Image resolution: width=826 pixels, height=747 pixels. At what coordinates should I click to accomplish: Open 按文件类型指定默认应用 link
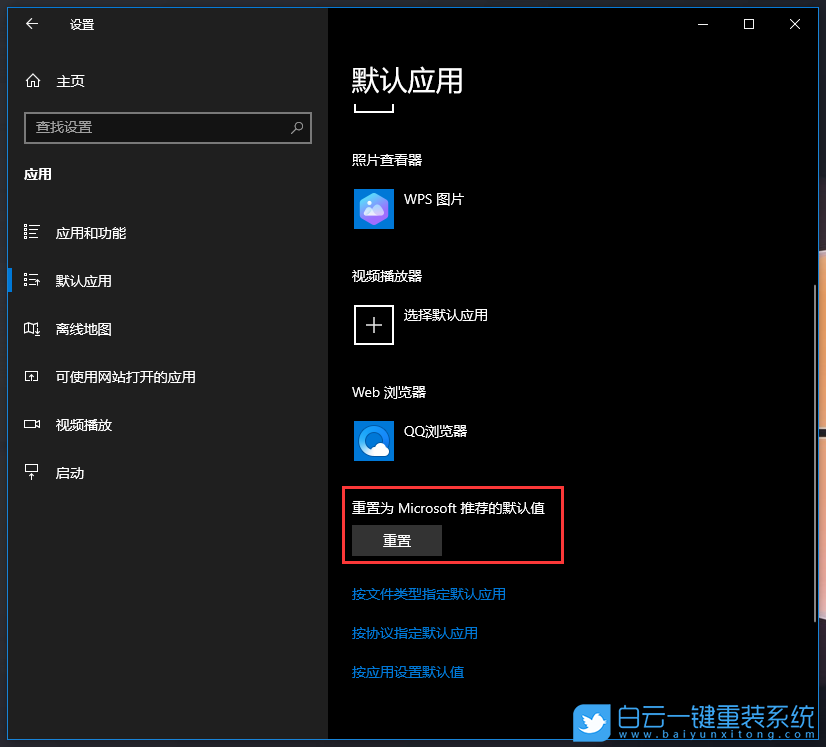[x=429, y=594]
